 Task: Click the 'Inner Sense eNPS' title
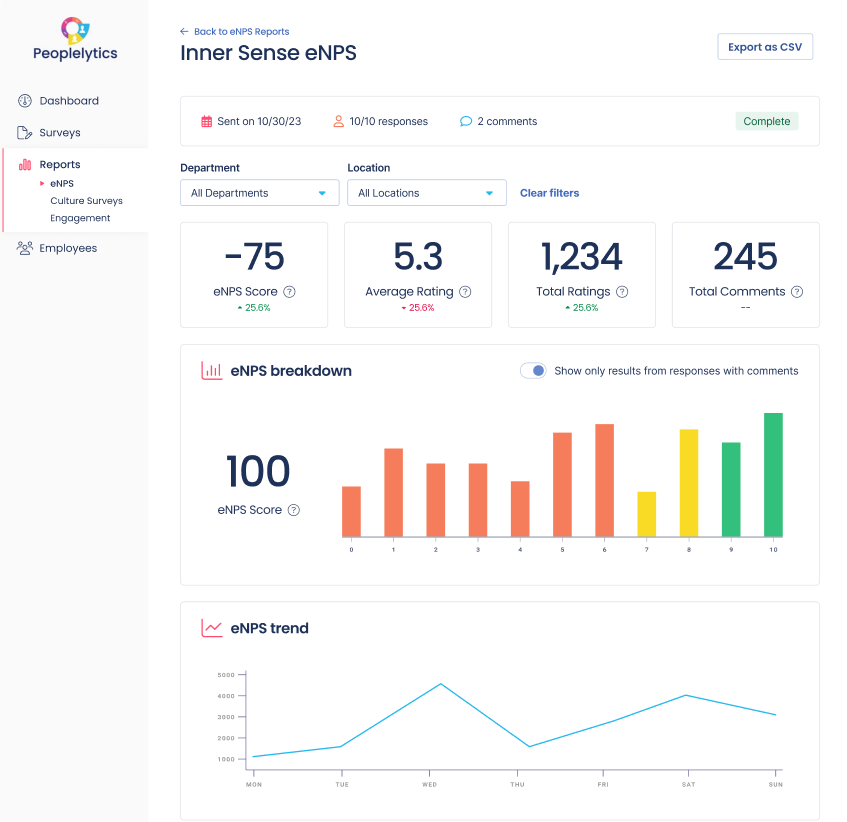pyautogui.click(x=268, y=53)
